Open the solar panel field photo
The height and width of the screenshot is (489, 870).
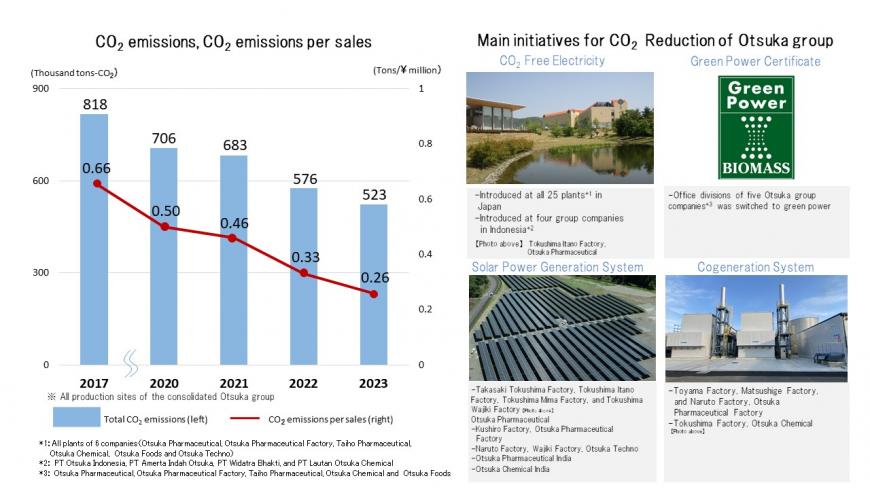click(559, 327)
